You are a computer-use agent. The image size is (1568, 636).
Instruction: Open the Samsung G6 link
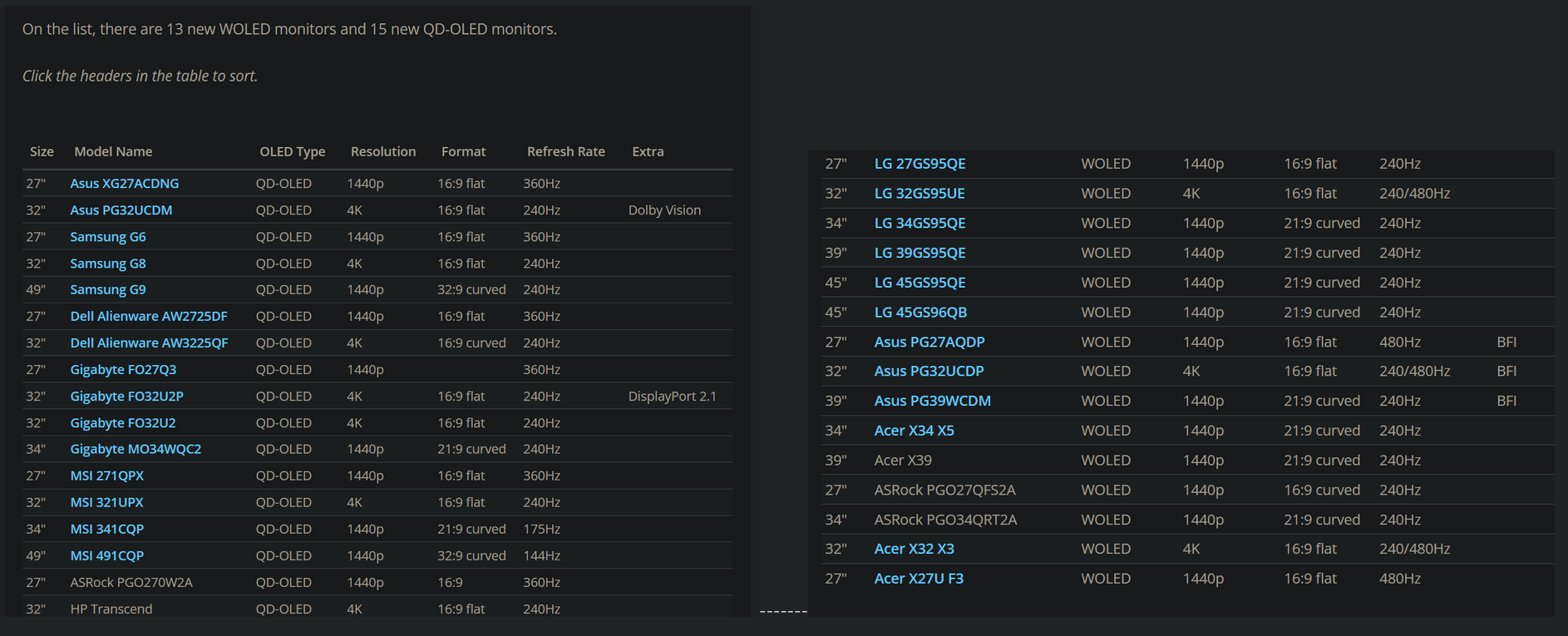pyautogui.click(x=108, y=236)
